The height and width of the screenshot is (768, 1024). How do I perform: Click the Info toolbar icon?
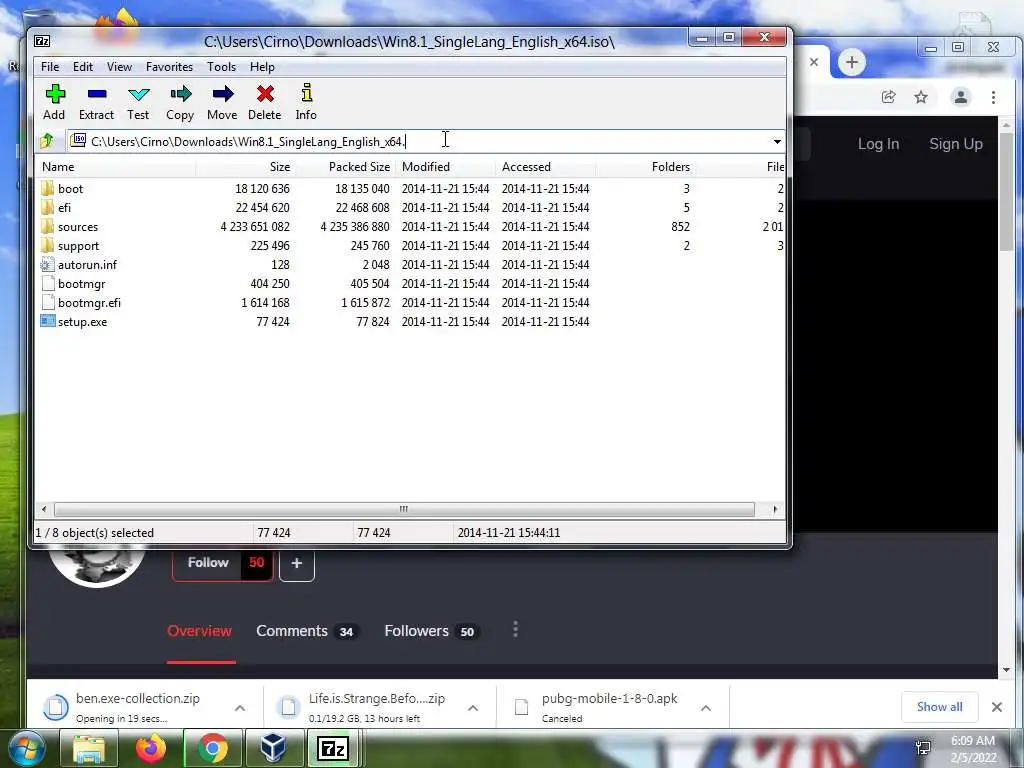306,93
